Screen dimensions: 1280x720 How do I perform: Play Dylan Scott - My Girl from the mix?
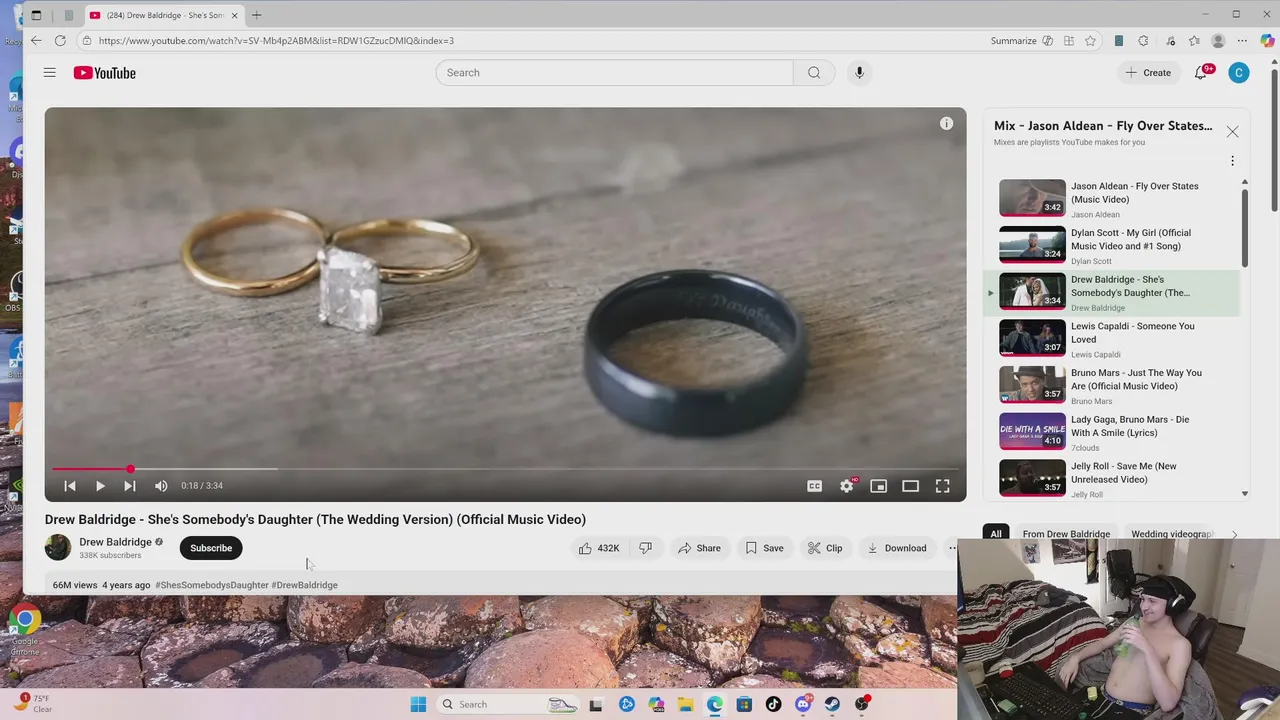(x=1111, y=245)
